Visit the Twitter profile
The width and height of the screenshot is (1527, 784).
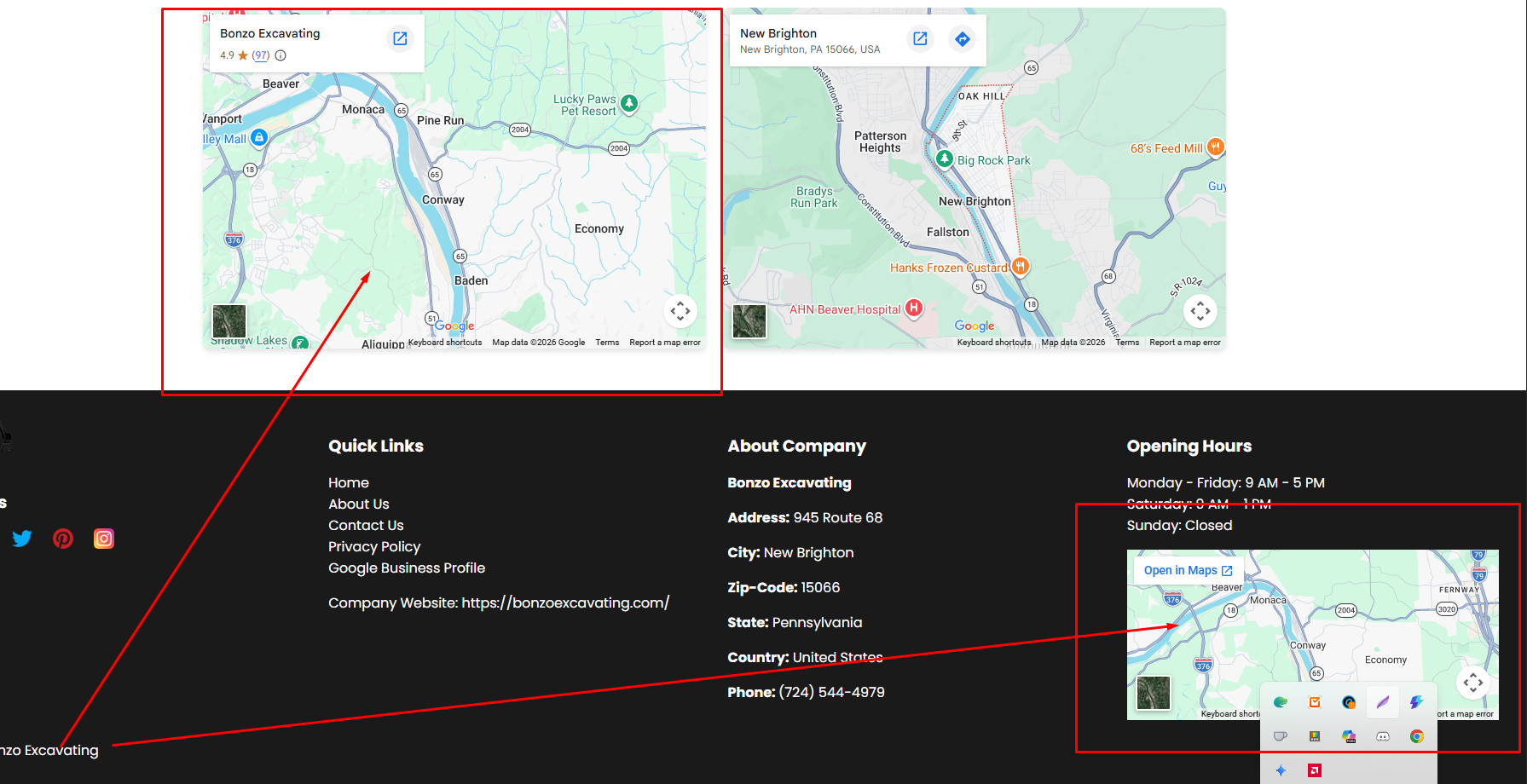pos(22,539)
